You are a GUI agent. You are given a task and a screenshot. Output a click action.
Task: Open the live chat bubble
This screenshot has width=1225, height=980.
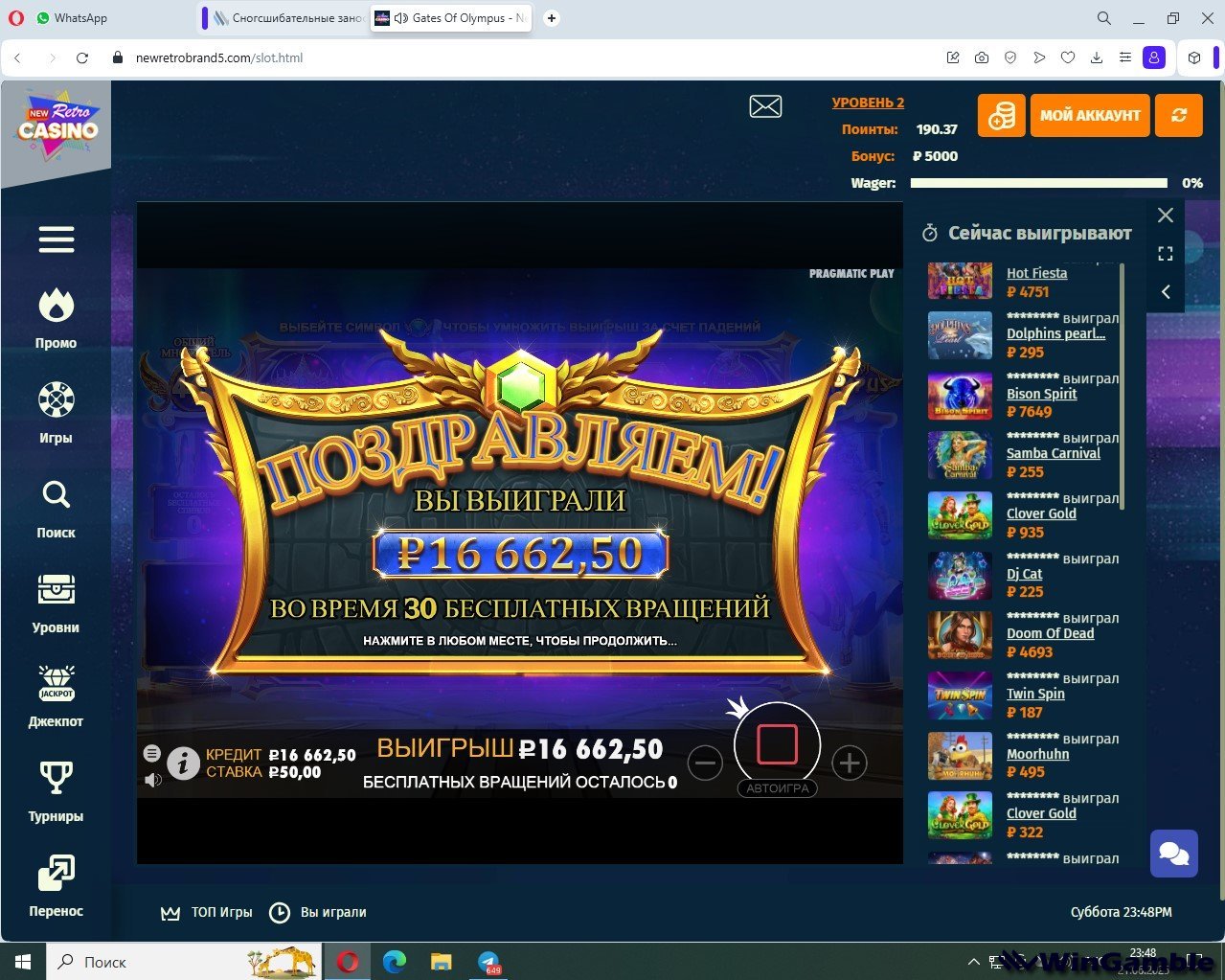[1173, 853]
